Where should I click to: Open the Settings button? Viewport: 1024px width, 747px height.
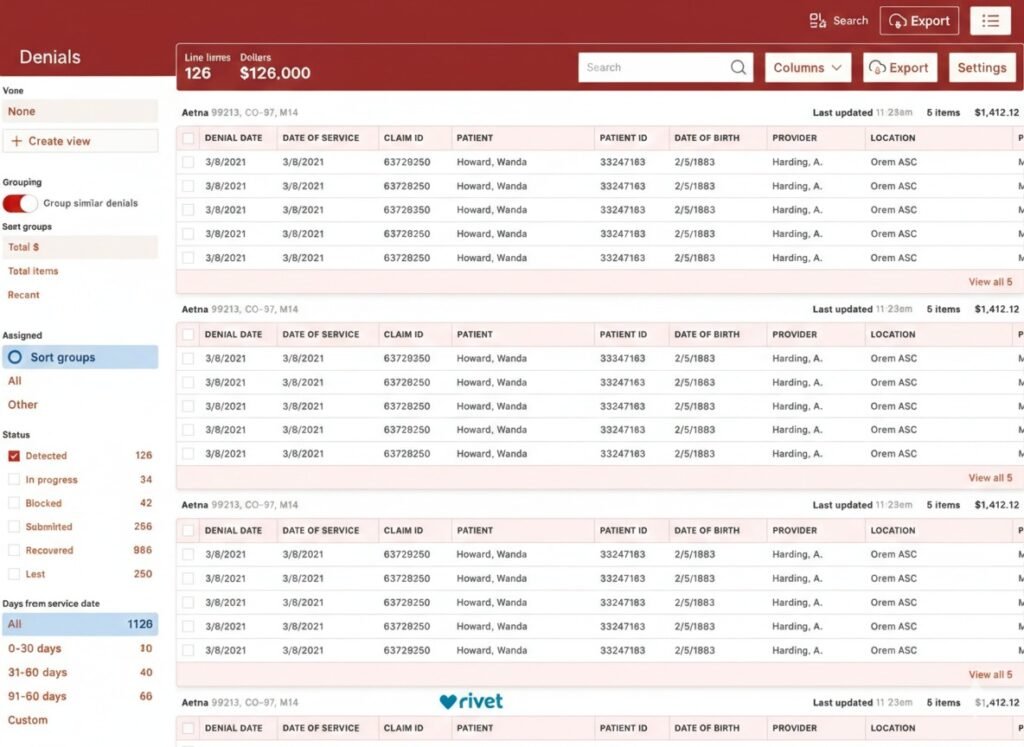tap(981, 68)
